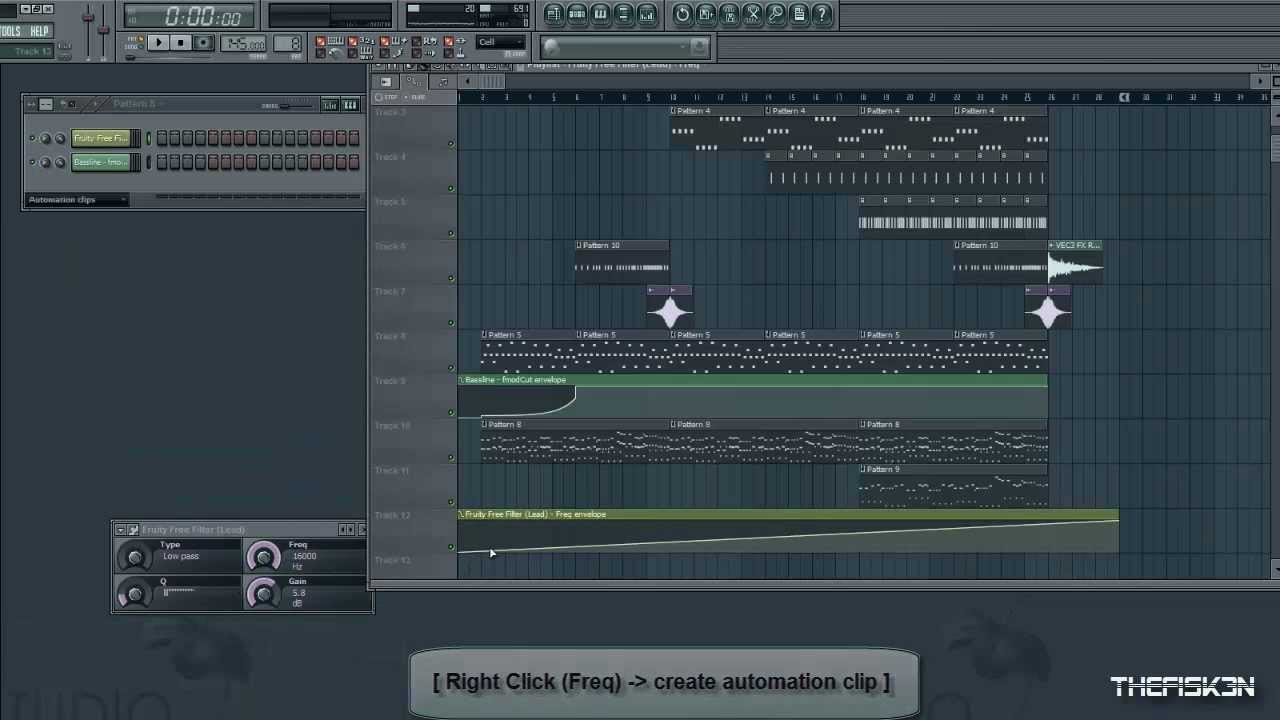Screen dimensions: 1280x720
Task: Click the volume knob of Bassline channel
Action: click(60, 163)
